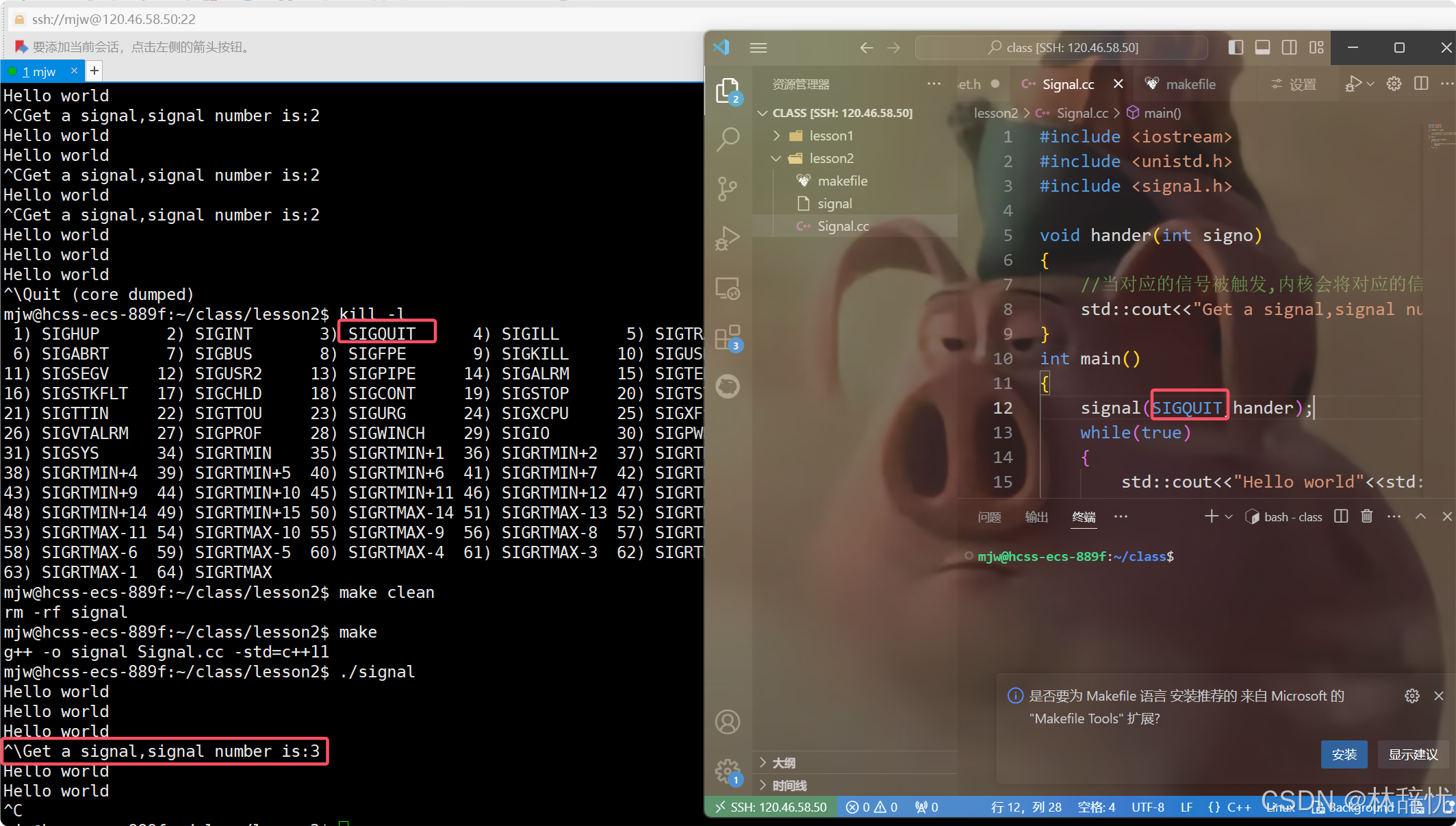
Task: Open the GitHub icon in activity bar
Action: (728, 386)
